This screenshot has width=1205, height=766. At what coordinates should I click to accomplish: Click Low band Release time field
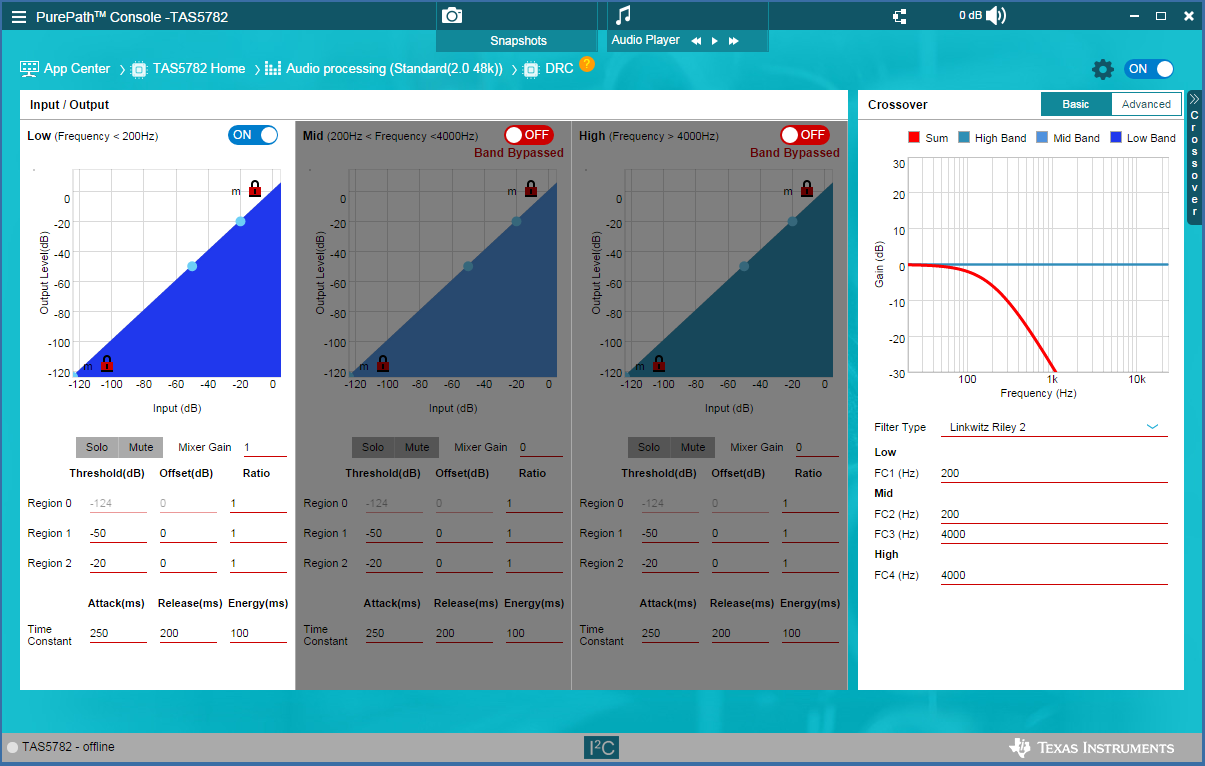pyautogui.click(x=188, y=633)
